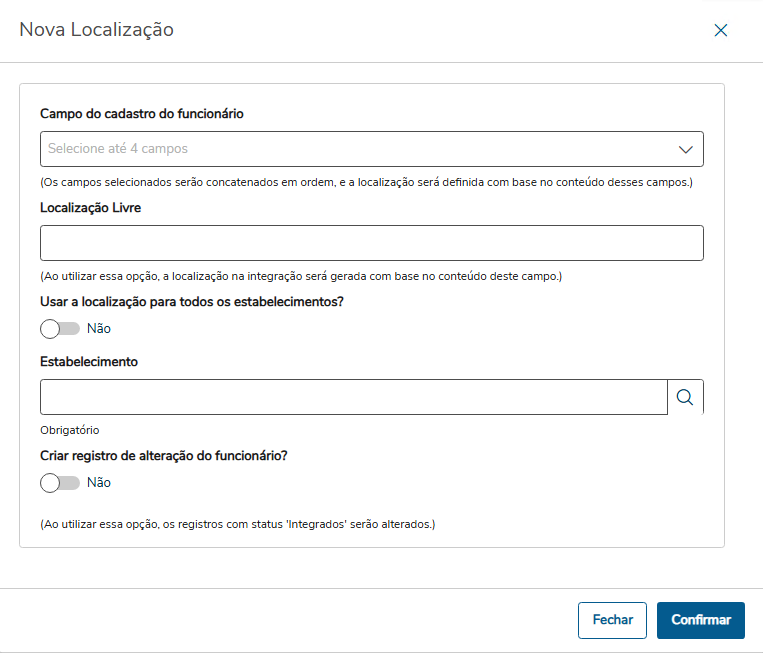Click the 'Estabelecimento' field label

[x=89, y=362]
